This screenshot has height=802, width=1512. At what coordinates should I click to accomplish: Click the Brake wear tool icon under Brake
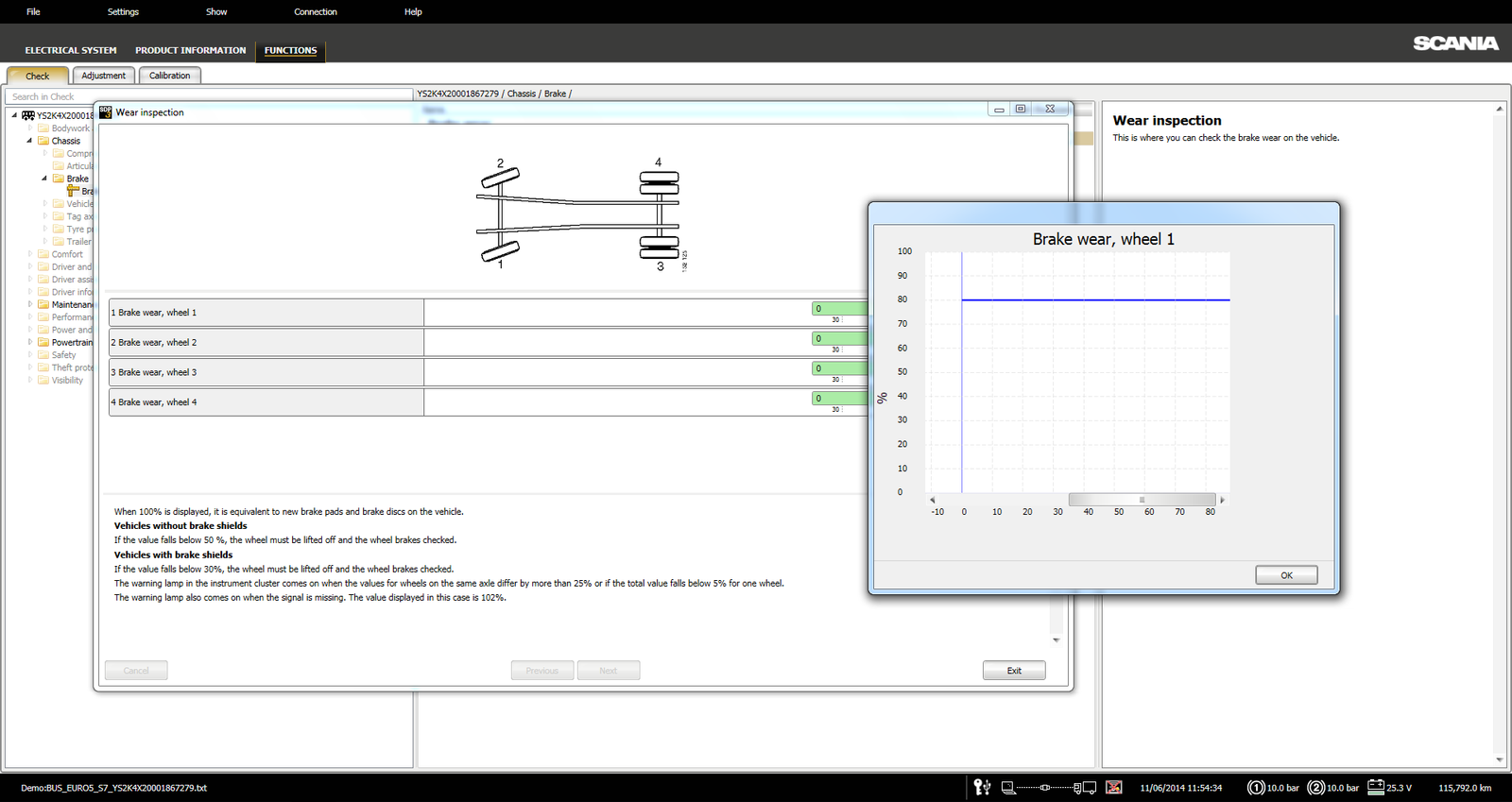(73, 191)
